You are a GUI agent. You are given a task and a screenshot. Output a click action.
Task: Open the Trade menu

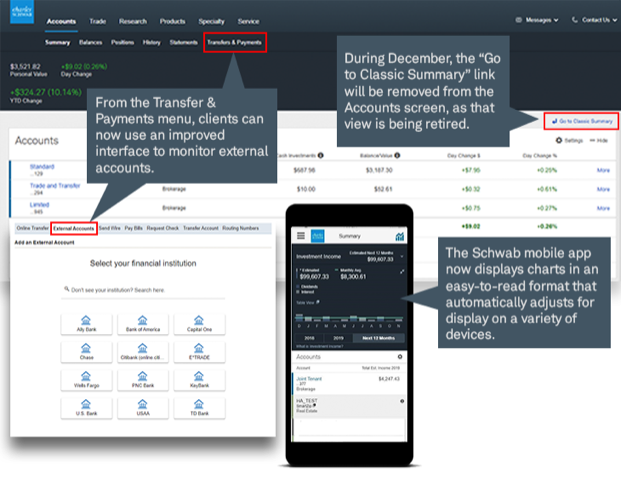[97, 21]
